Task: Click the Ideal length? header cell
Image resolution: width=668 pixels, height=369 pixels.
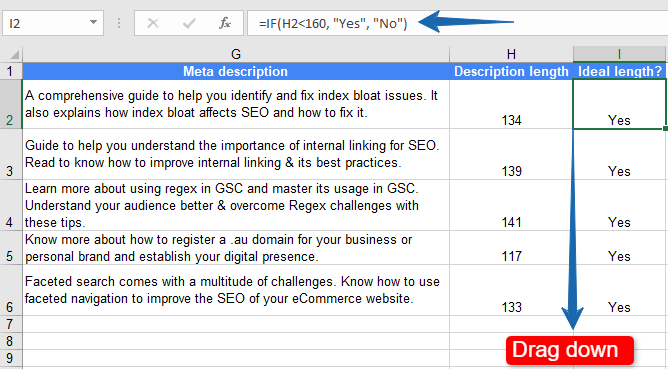Action: pyautogui.click(x=619, y=71)
